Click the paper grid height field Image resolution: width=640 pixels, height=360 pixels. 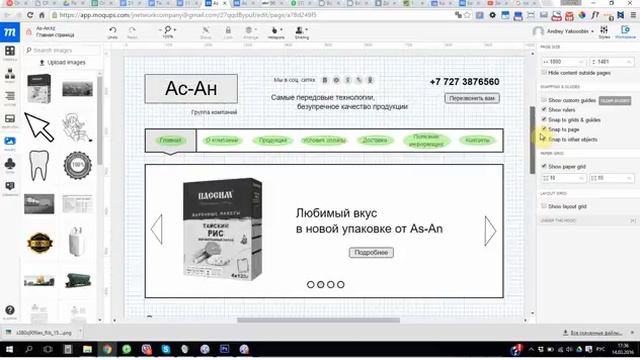[611, 178]
